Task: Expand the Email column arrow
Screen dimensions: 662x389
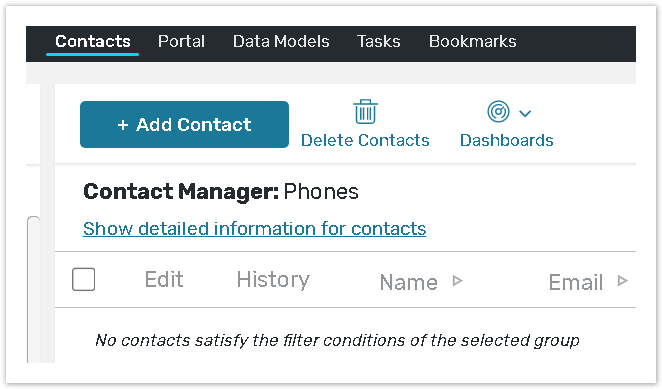Action: point(622,280)
